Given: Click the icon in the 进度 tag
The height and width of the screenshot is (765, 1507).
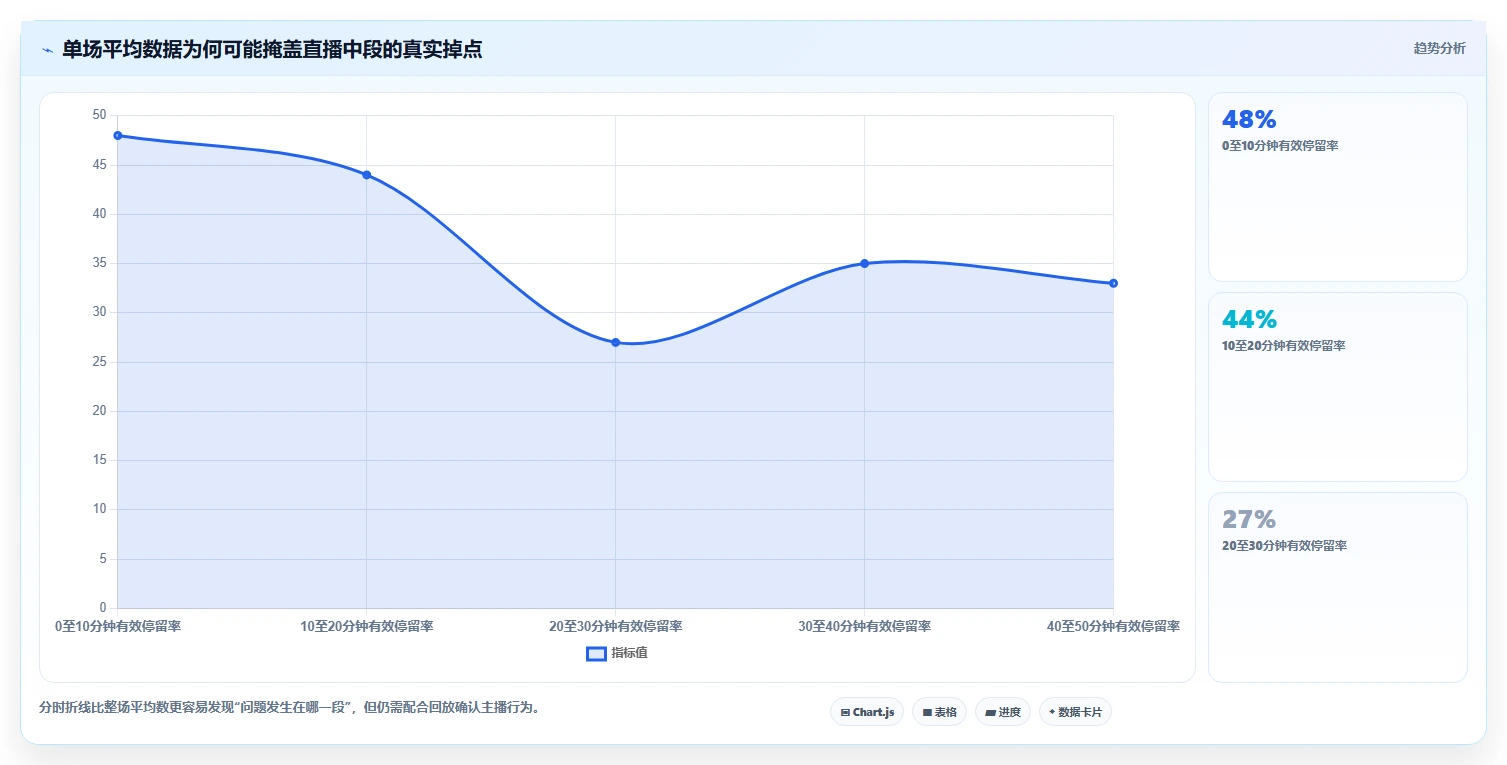Looking at the screenshot, I should coord(990,713).
